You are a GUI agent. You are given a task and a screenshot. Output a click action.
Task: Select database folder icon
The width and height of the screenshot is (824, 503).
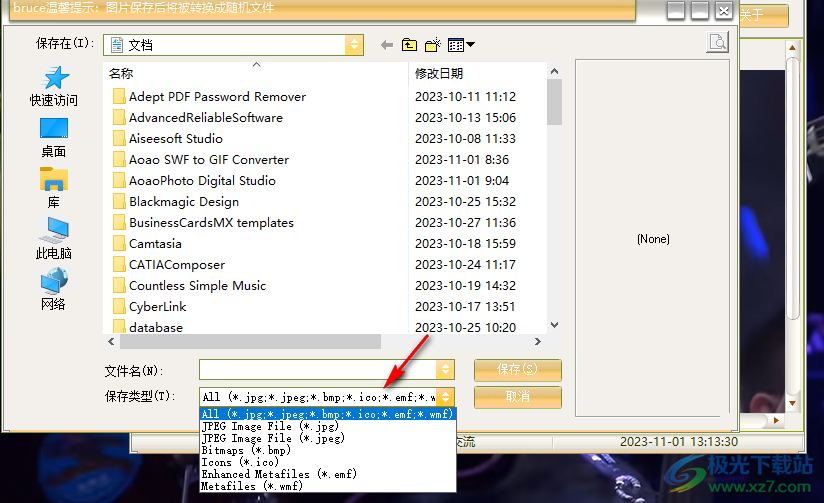pos(119,327)
